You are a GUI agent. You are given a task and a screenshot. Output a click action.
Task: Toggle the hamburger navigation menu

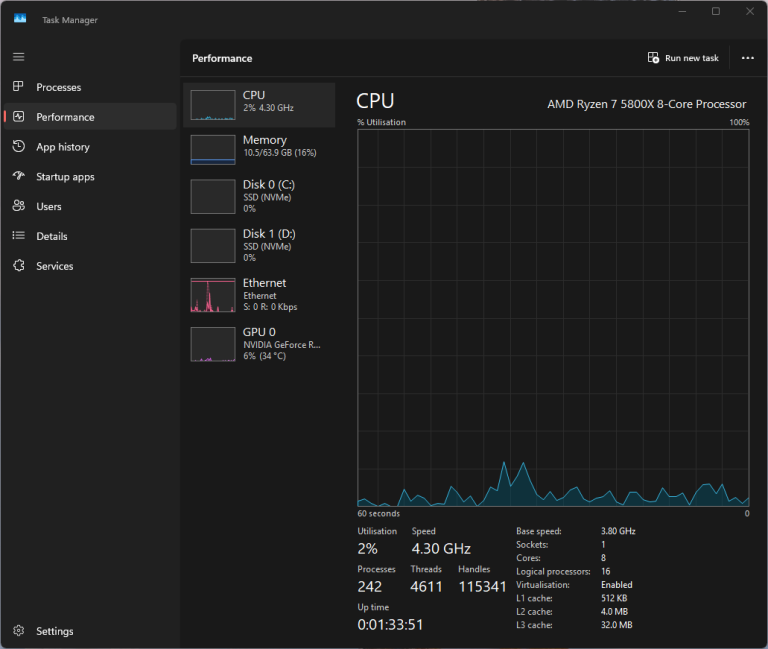tap(18, 57)
